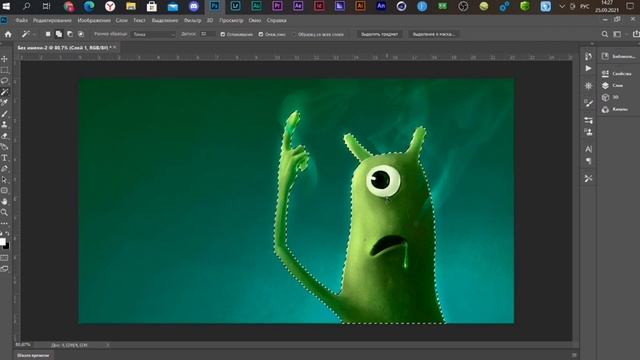Open the crossed-tools Tool Presets panel icon
Screen dimensions: 640x360
pyautogui.click(x=588, y=178)
